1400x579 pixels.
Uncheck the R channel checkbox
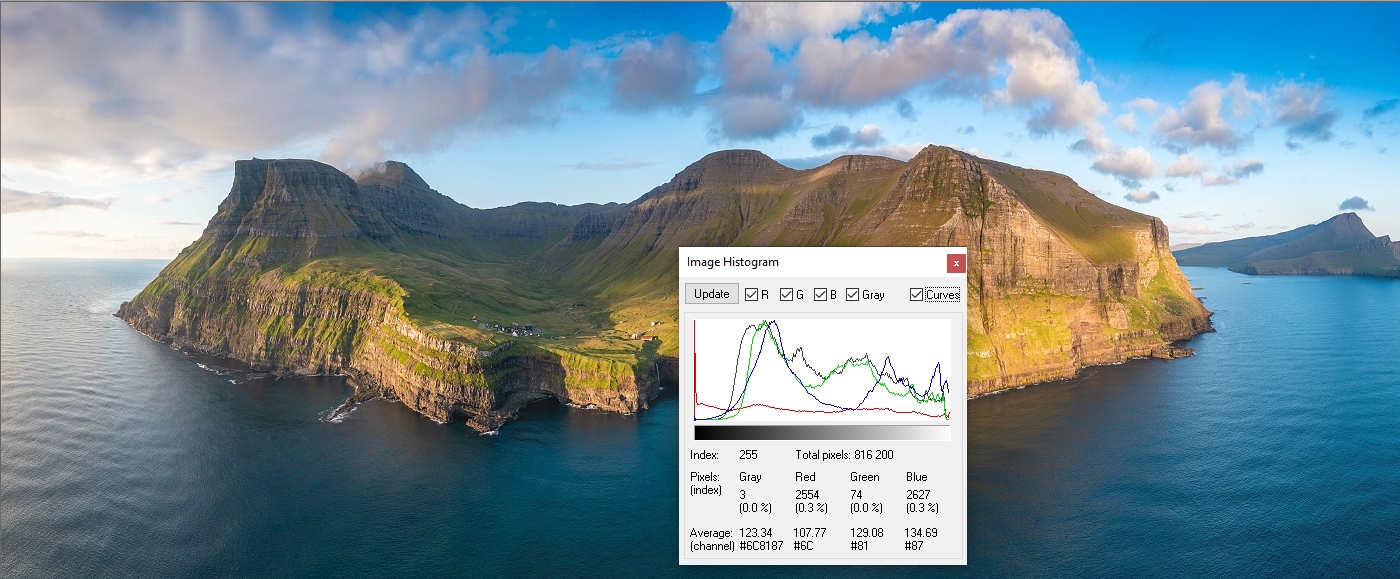pos(751,294)
